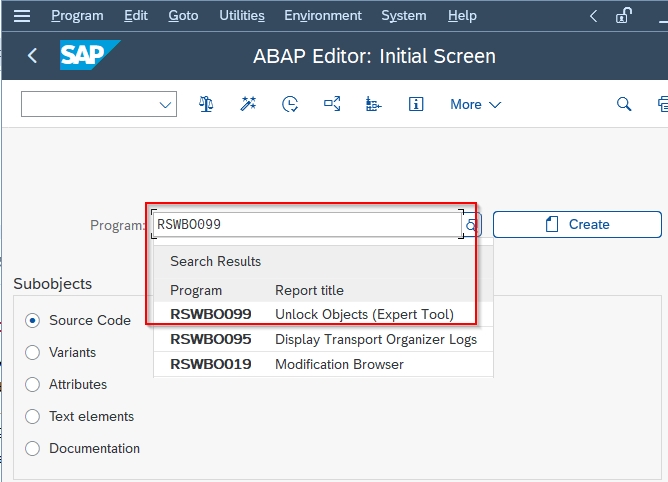Viewport: 668px width, 482px height.
Task: Select the Source Code radio button
Action: (32, 320)
